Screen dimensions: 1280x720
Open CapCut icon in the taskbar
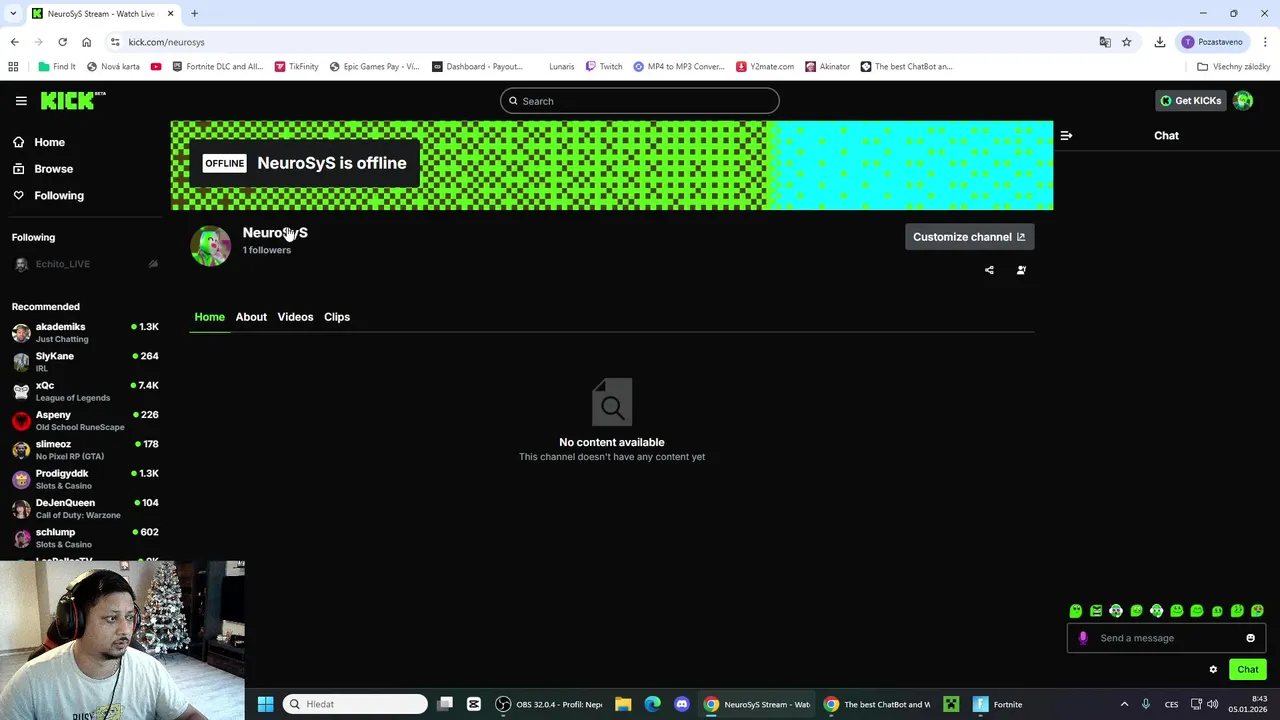(x=474, y=704)
